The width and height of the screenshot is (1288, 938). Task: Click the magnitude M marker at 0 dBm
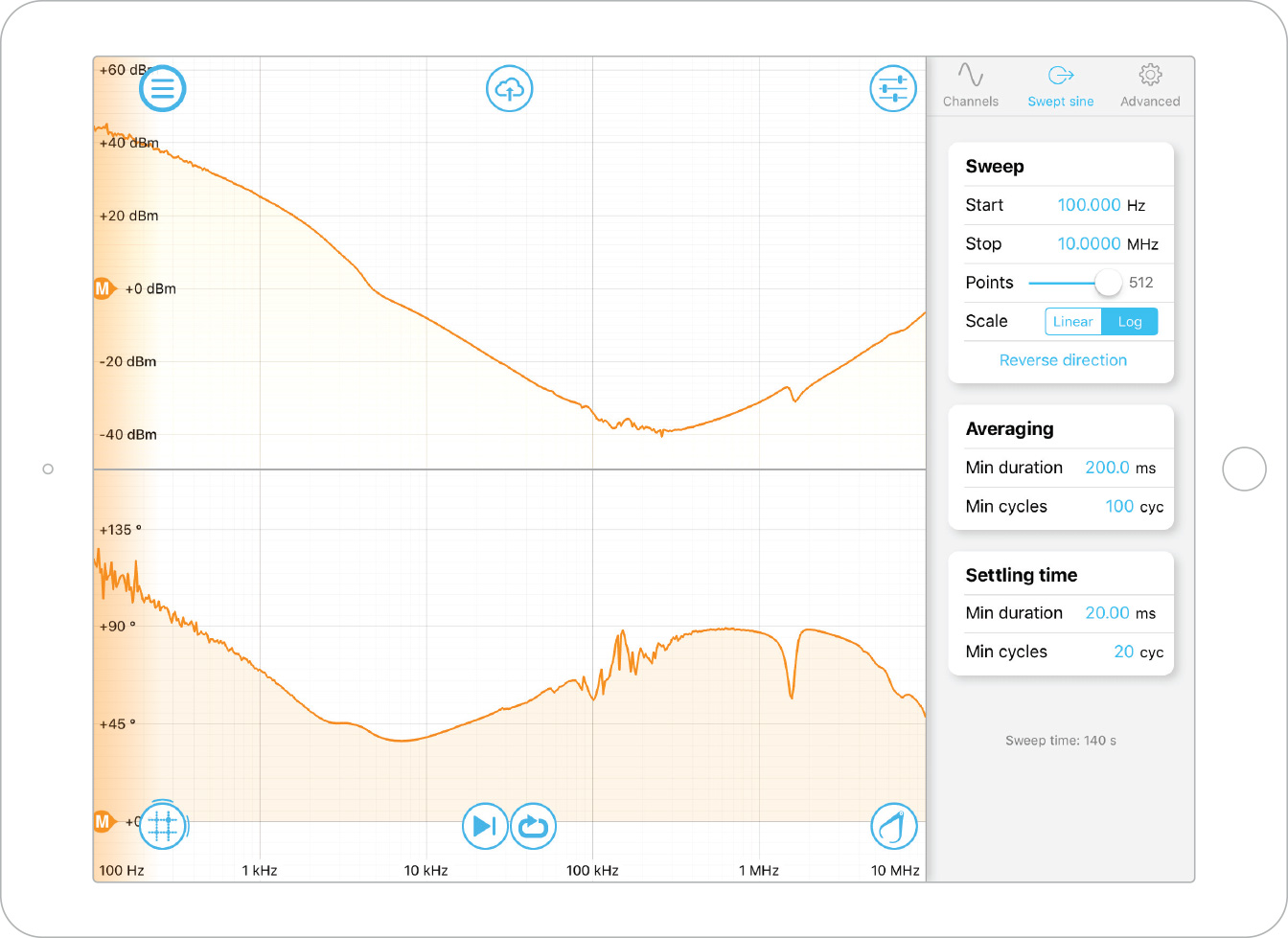coord(103,288)
